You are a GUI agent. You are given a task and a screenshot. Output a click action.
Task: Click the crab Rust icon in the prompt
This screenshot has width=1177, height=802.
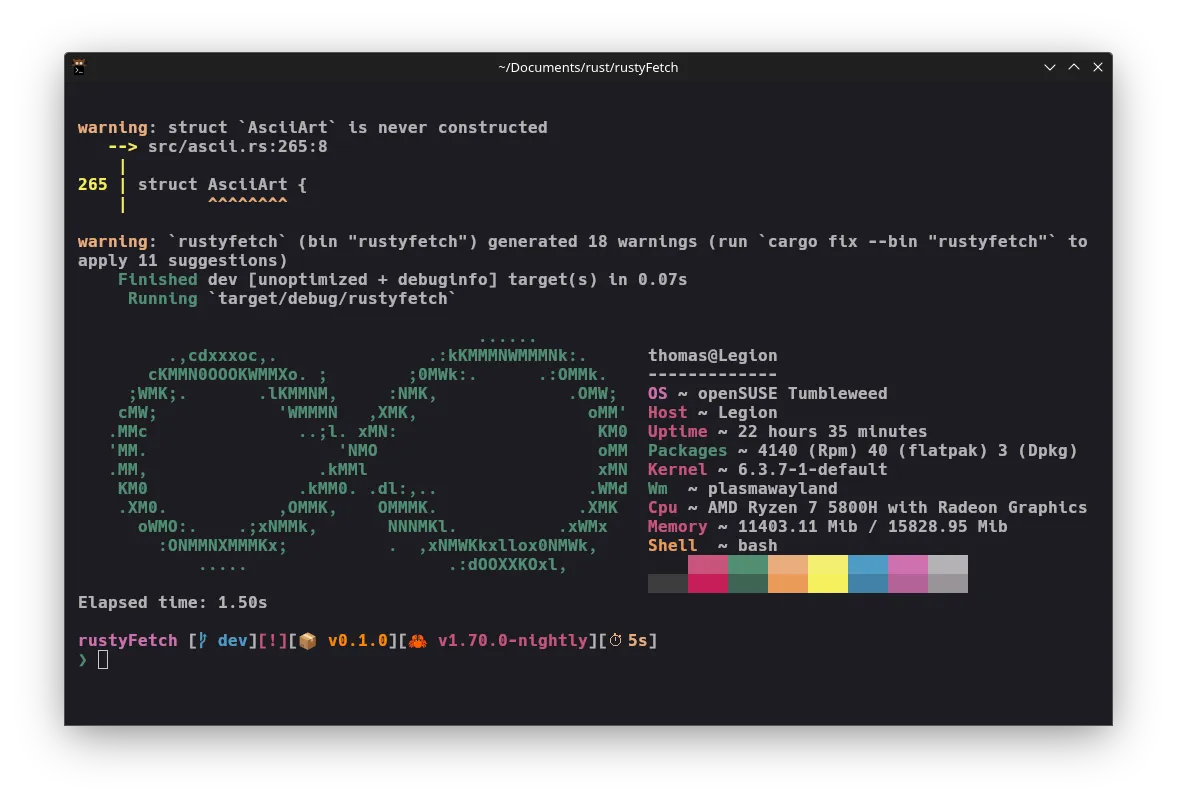coord(418,641)
